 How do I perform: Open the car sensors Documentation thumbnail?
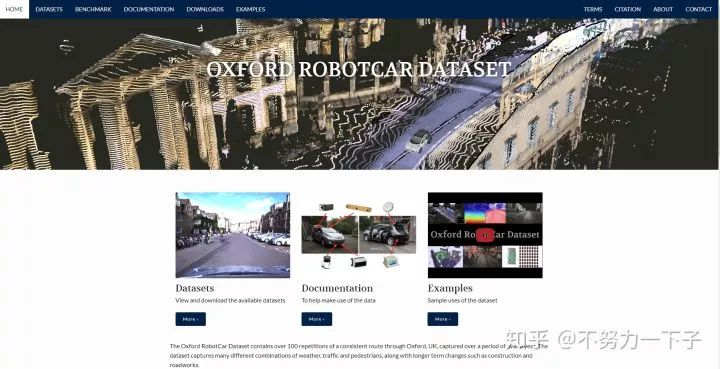pos(359,235)
